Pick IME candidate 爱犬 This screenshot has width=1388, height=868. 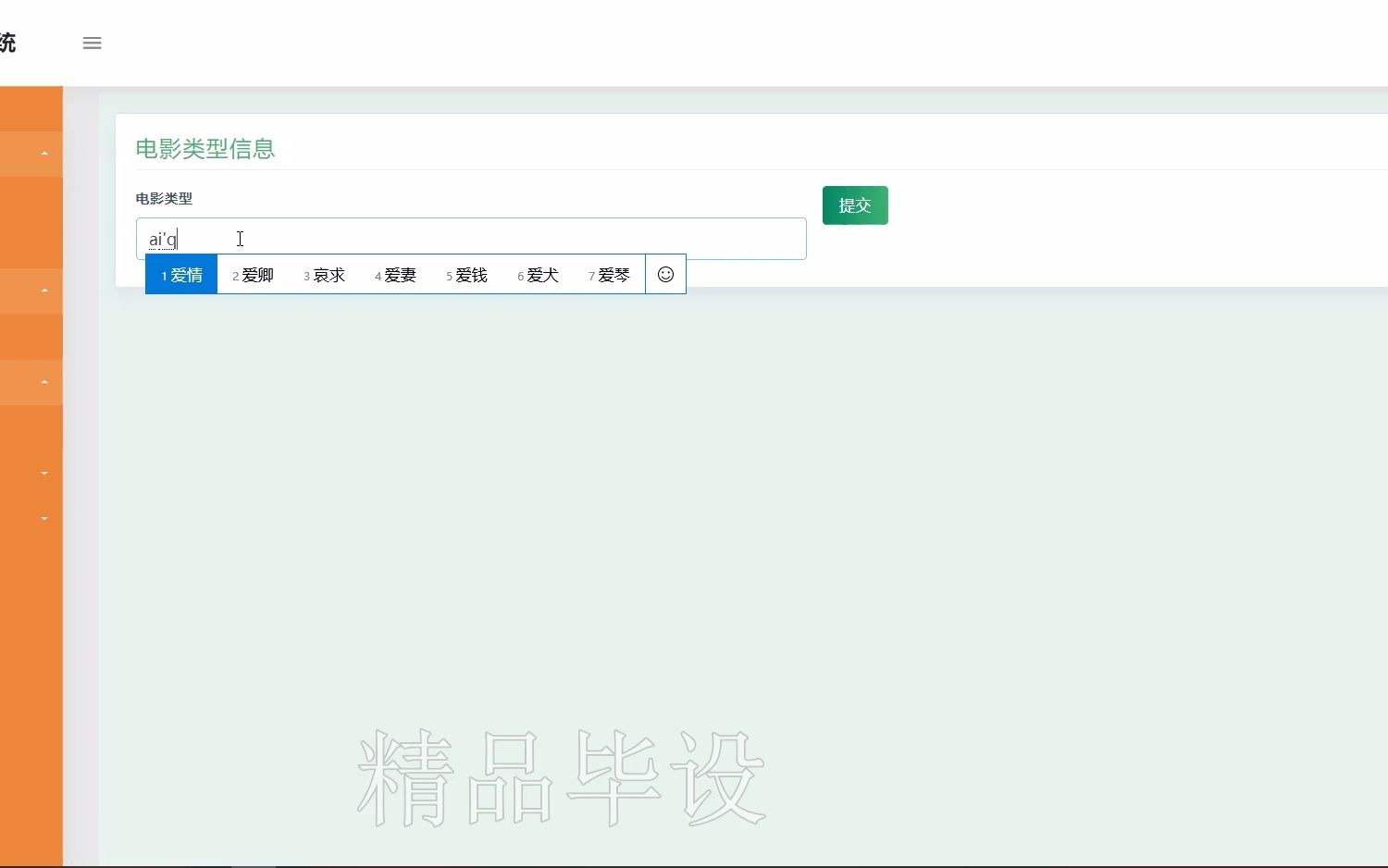tap(538, 275)
